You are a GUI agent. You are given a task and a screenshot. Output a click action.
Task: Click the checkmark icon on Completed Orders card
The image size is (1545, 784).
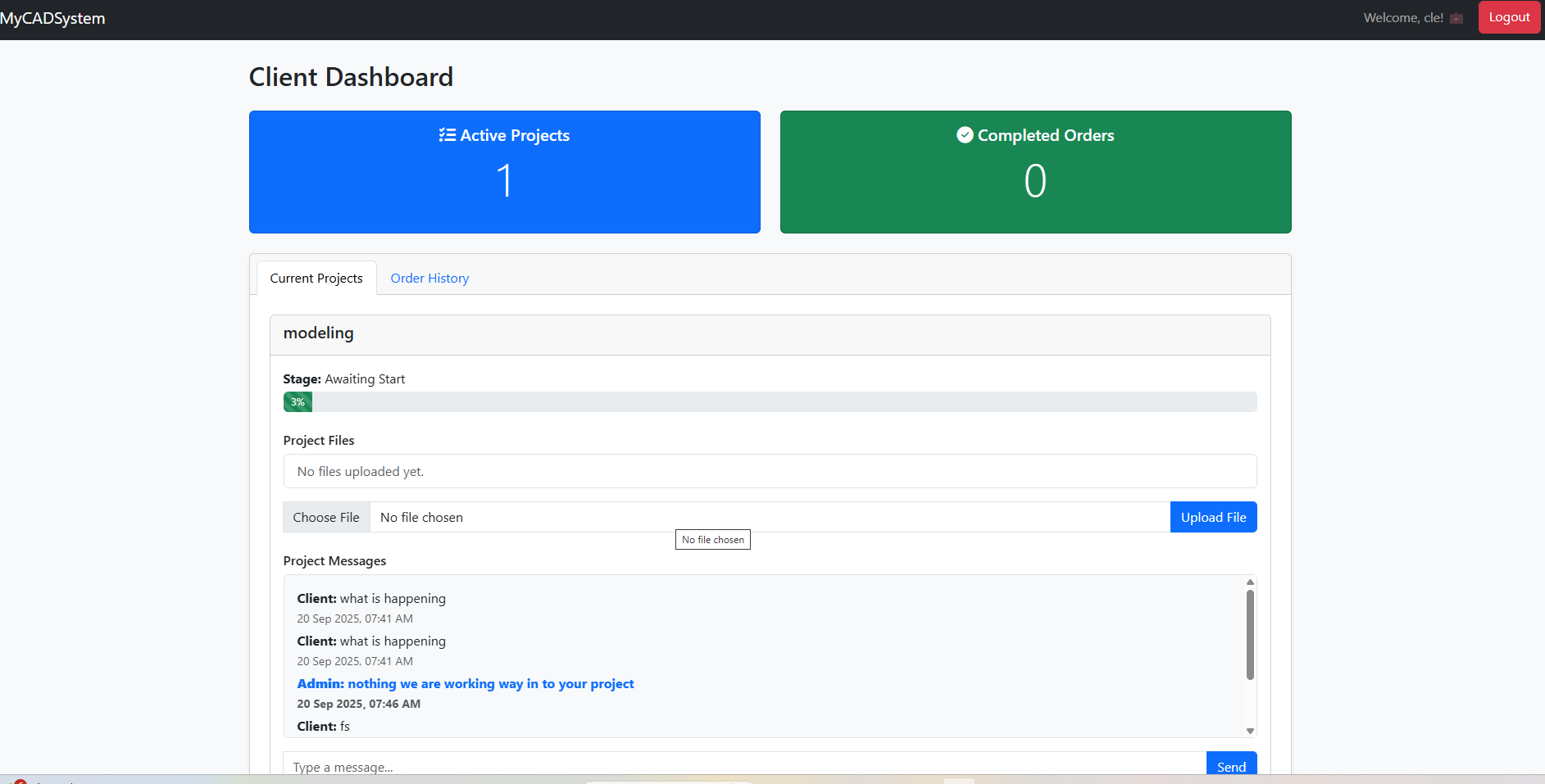coord(966,134)
